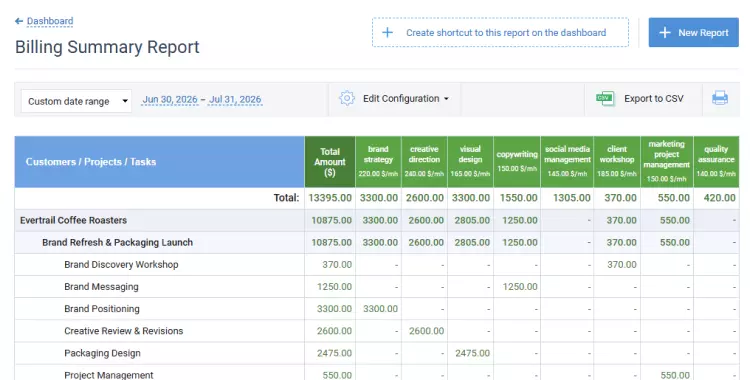Viewport: 750px width, 380px height.
Task: Click the visual design column header
Action: 470,162
